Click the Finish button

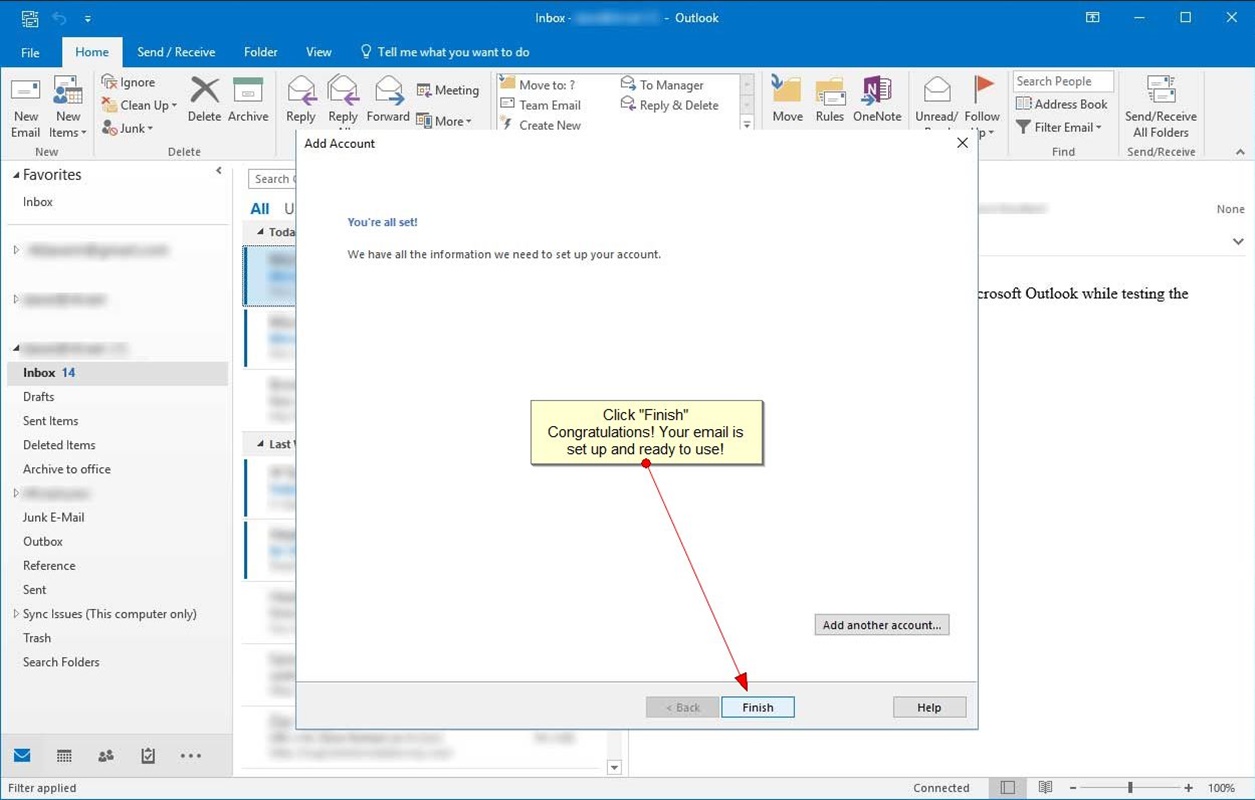pyautogui.click(x=758, y=707)
